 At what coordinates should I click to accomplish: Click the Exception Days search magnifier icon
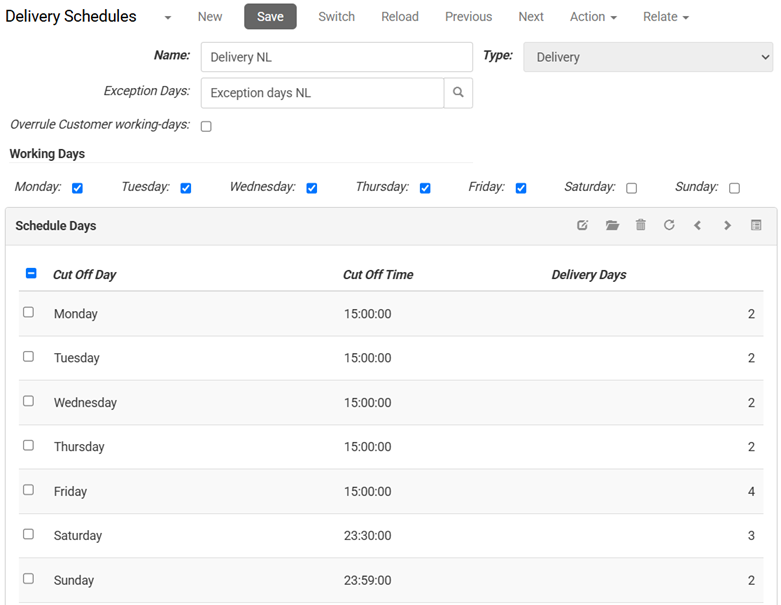tap(458, 93)
